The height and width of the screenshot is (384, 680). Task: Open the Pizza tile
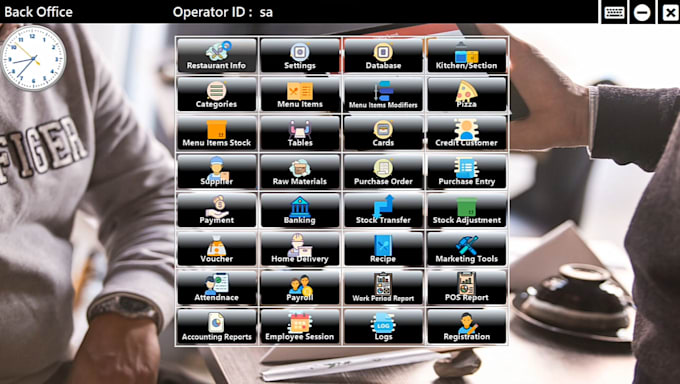tap(467, 94)
